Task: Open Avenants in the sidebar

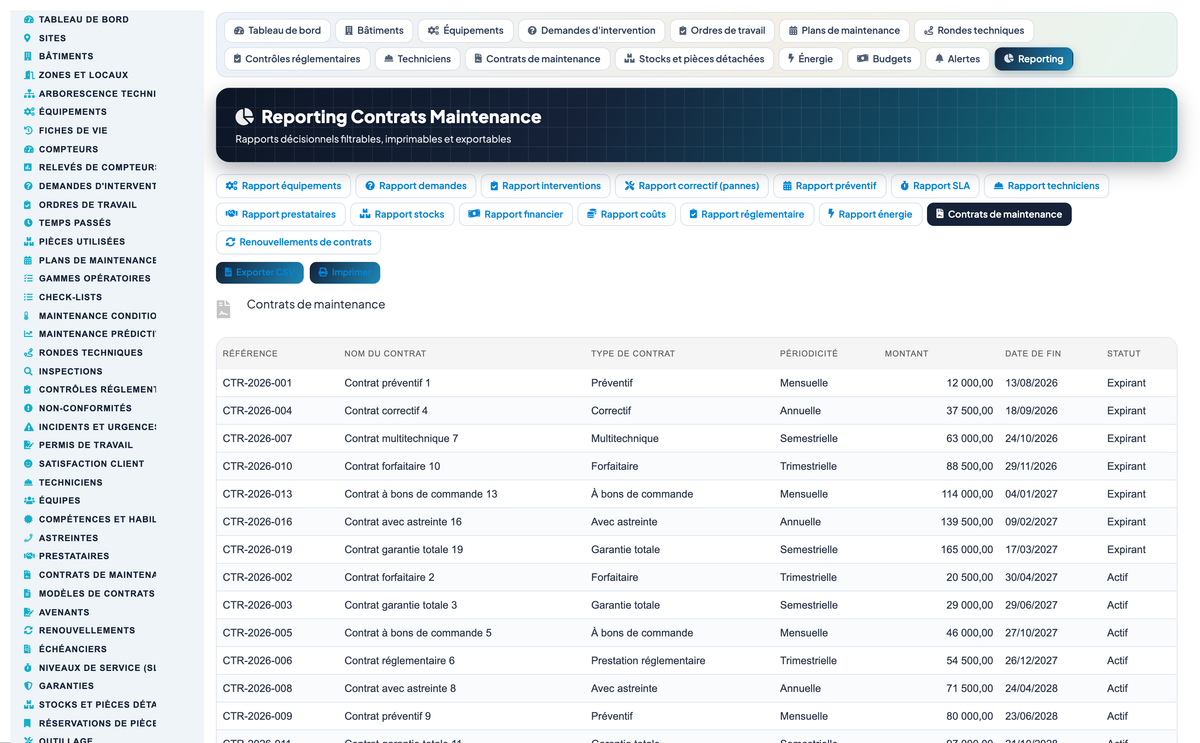Action: (x=64, y=612)
